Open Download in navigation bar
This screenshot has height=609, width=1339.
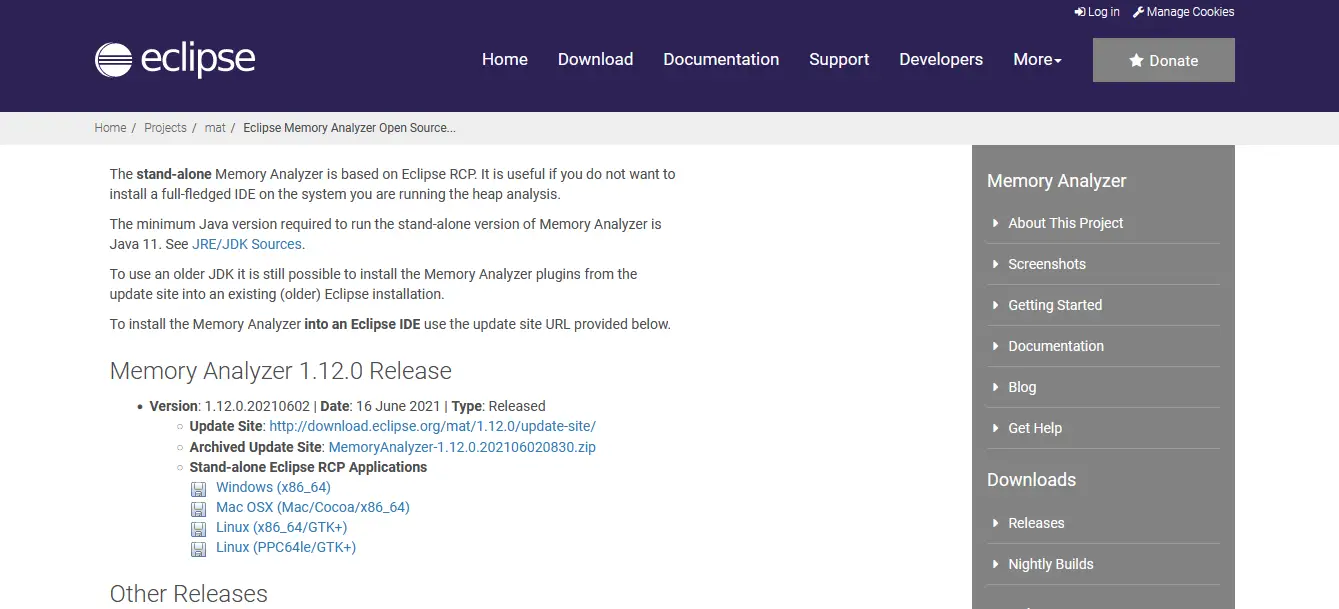[595, 60]
